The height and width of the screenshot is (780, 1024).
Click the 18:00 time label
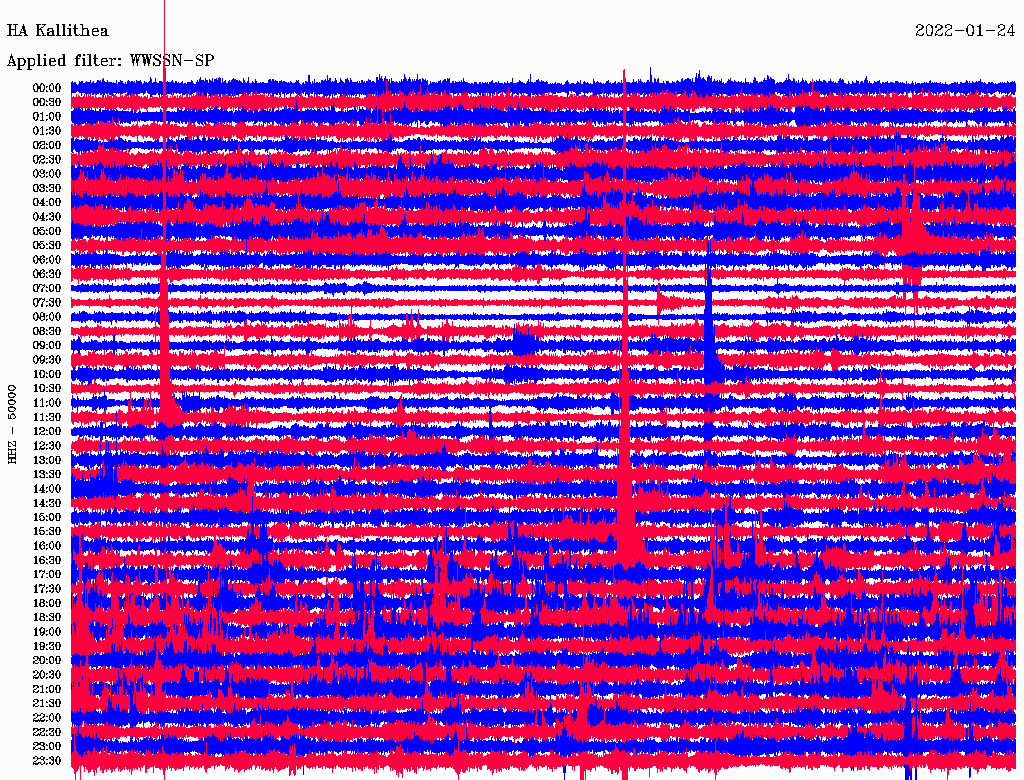point(46,604)
